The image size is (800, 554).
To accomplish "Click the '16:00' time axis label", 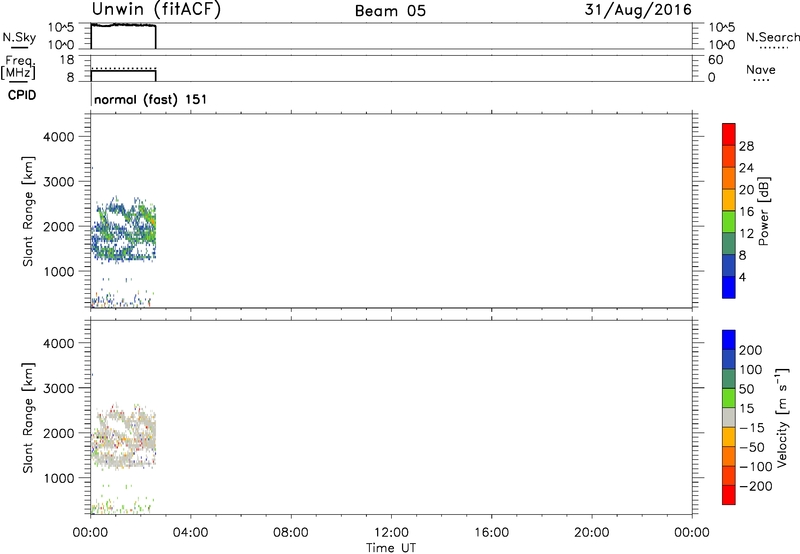I will [x=491, y=533].
